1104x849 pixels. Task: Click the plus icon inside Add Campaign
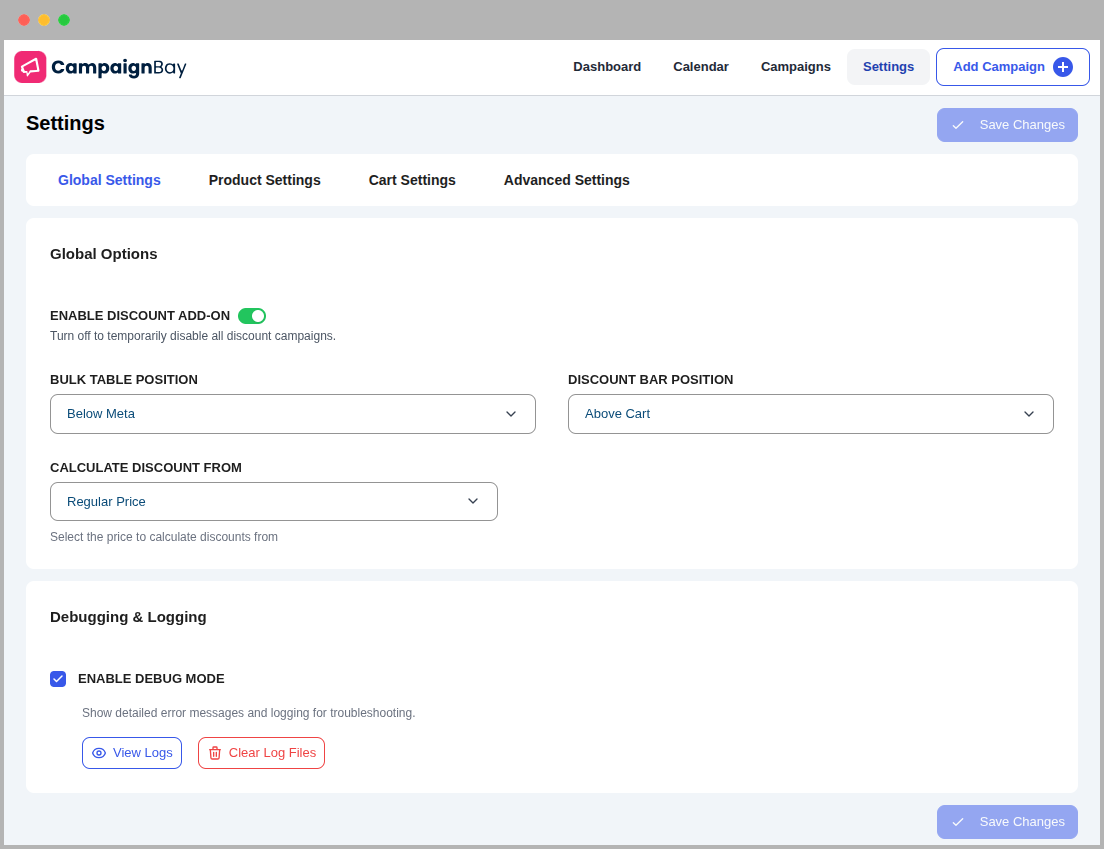click(x=1062, y=67)
